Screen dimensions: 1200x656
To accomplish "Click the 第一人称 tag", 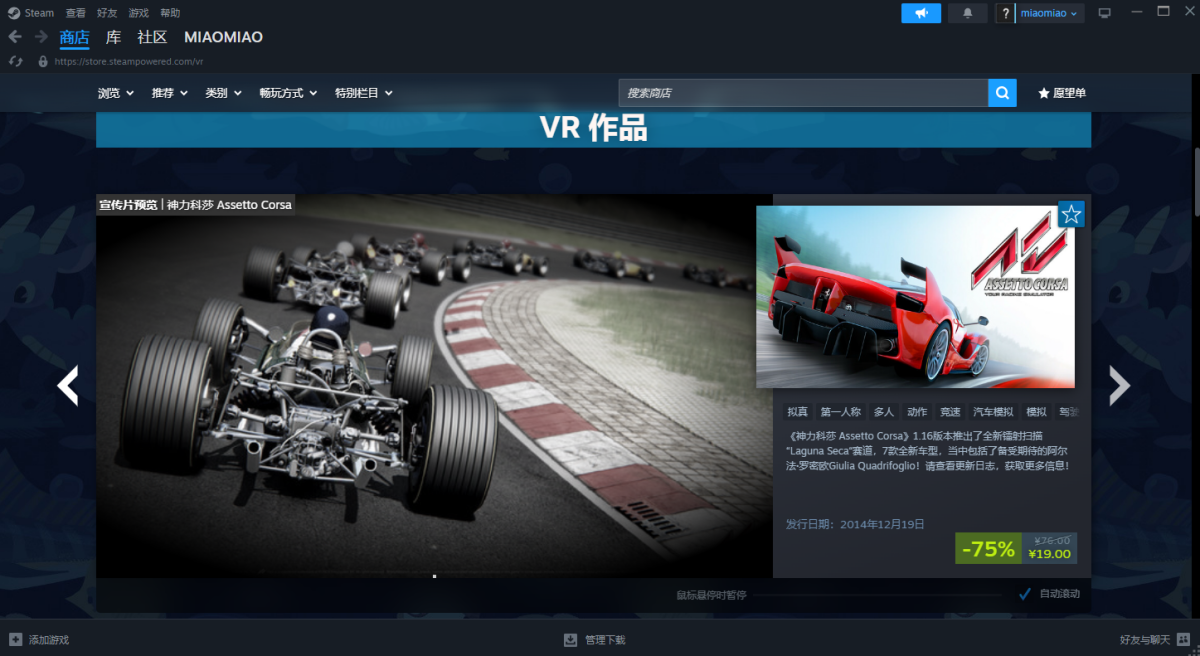I will click(x=841, y=411).
